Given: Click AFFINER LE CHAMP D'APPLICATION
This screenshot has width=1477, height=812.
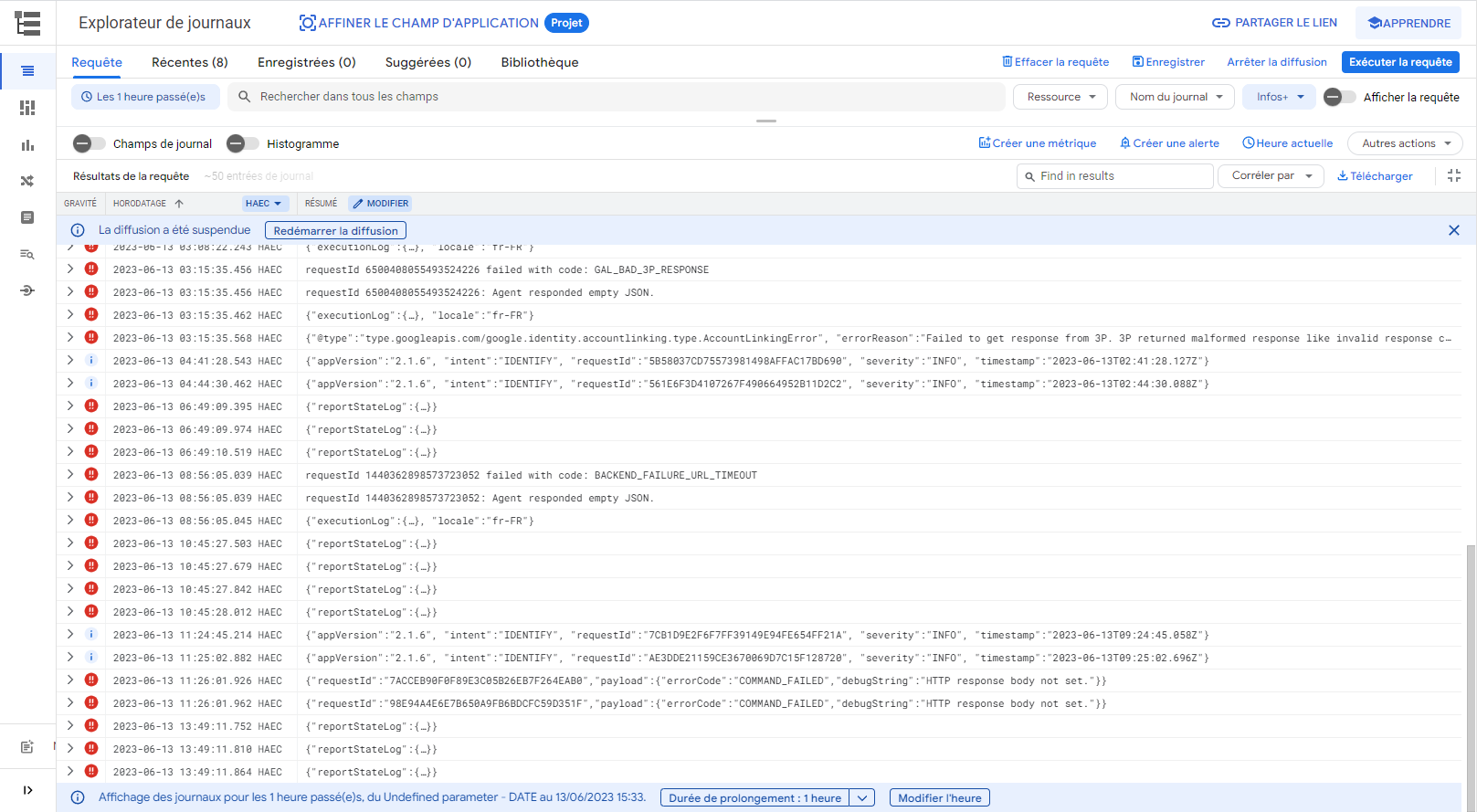Looking at the screenshot, I should click(x=419, y=23).
